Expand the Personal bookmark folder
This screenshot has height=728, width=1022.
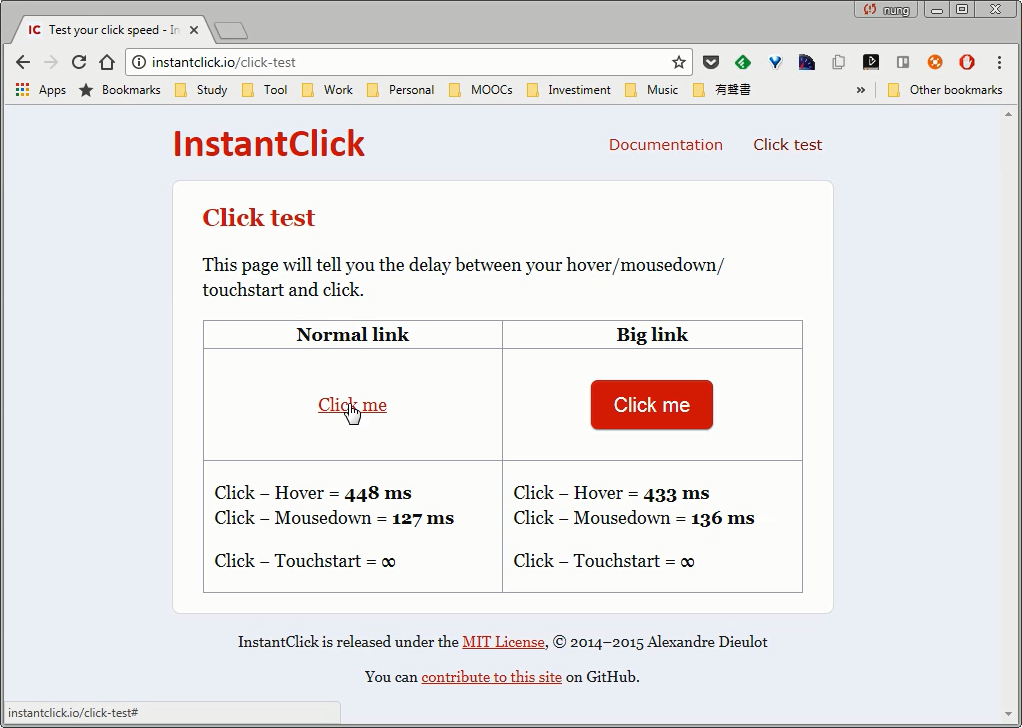tap(401, 90)
